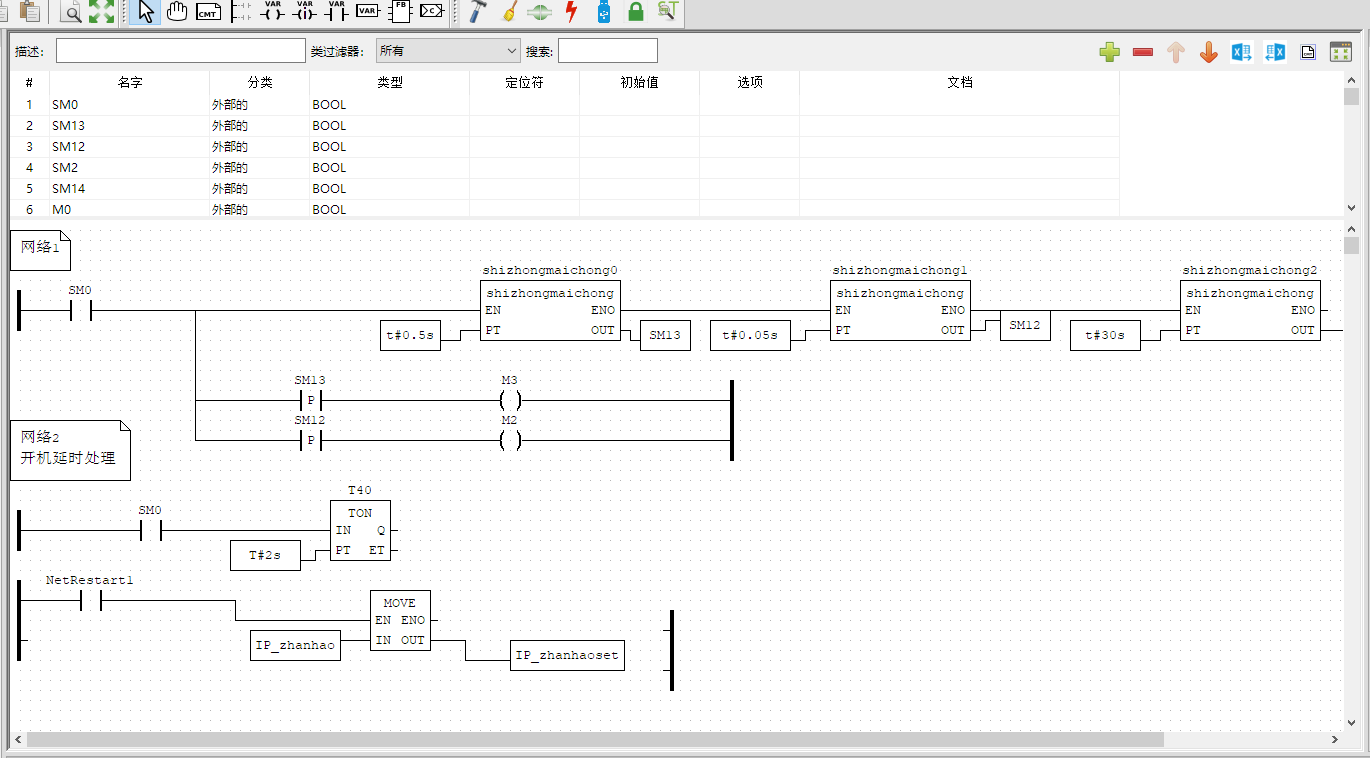Add a variable with green plus
The image size is (1370, 758).
1109,52
